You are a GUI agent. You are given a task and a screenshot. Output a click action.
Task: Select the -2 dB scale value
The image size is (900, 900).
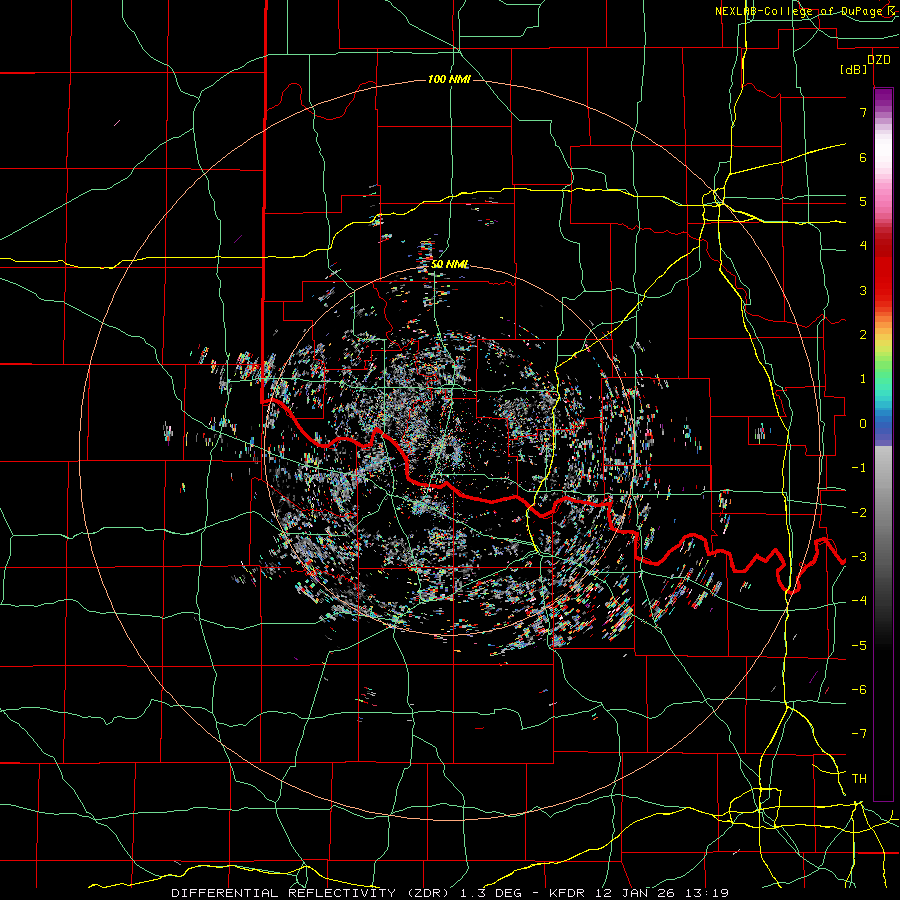coord(859,512)
